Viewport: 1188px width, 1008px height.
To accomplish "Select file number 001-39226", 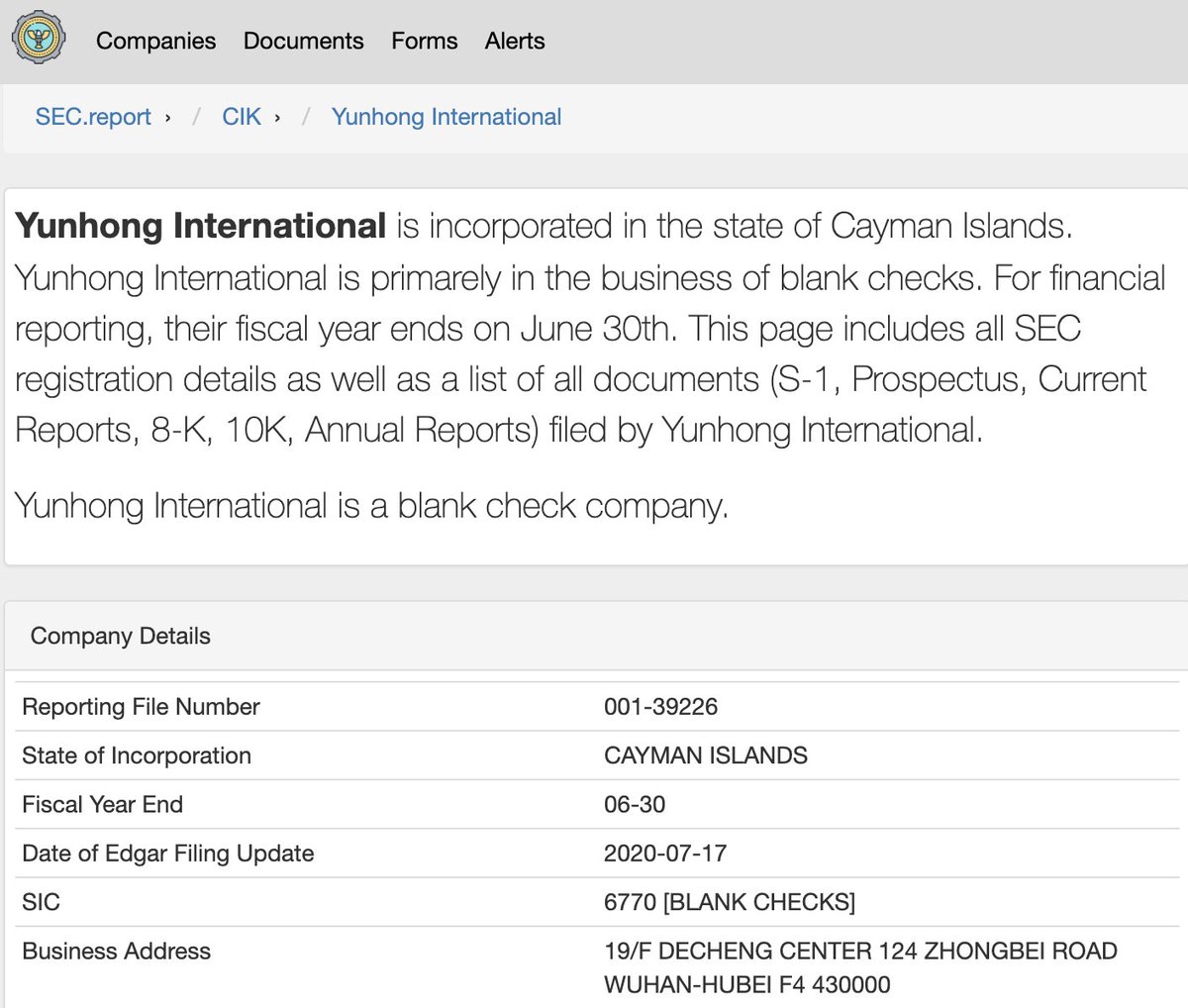I will pos(660,707).
